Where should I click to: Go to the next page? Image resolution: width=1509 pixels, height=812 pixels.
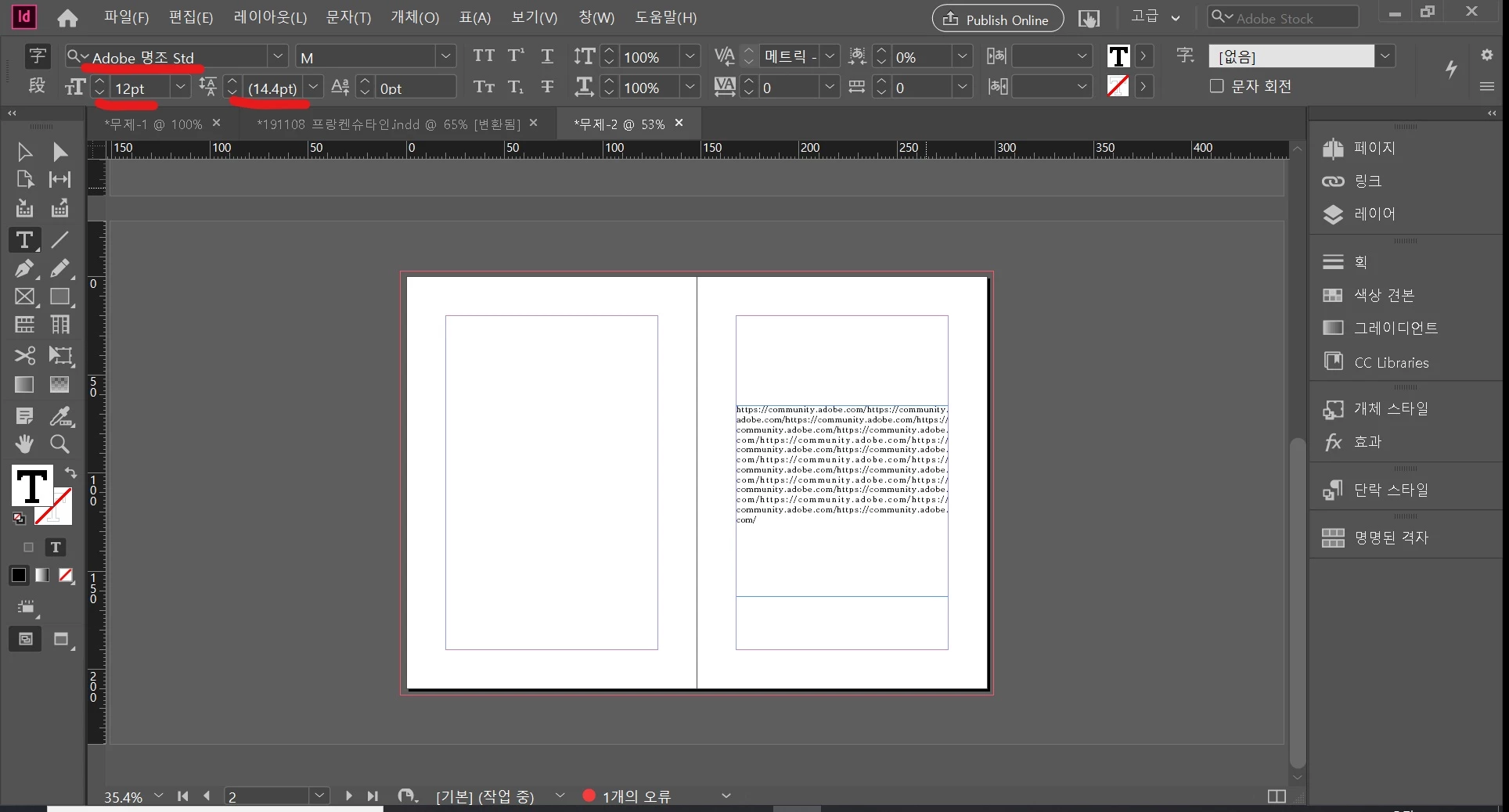click(348, 796)
